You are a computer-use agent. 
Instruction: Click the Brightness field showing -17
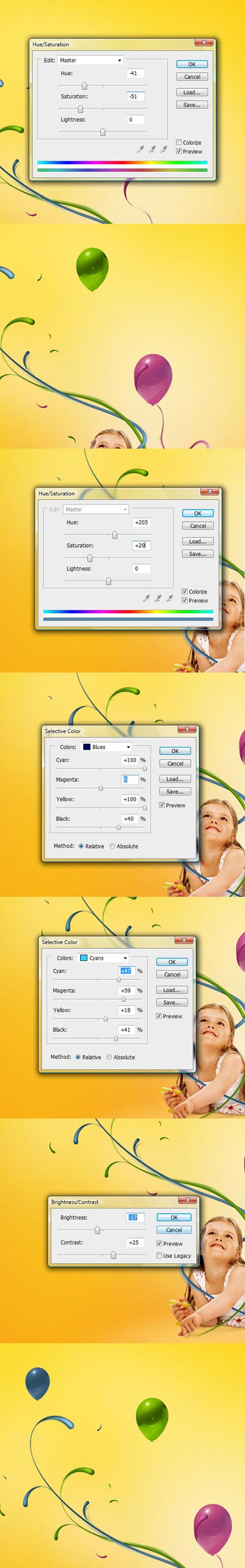136,1218
